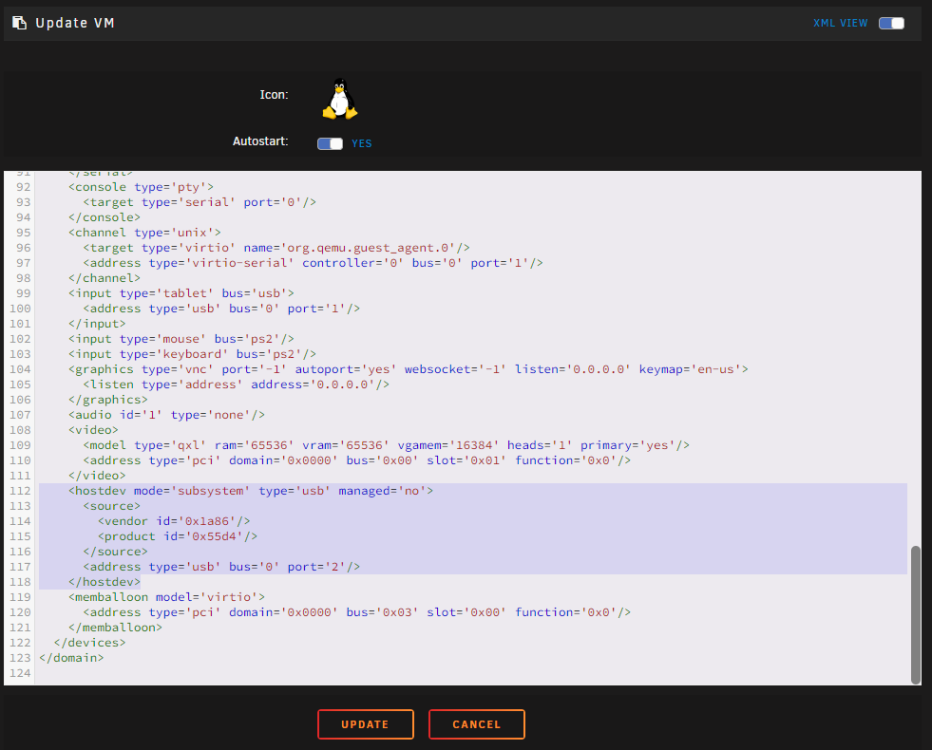Viewport: 932px width, 750px height.
Task: Click product id='0x55d4' line
Action: tap(178, 536)
